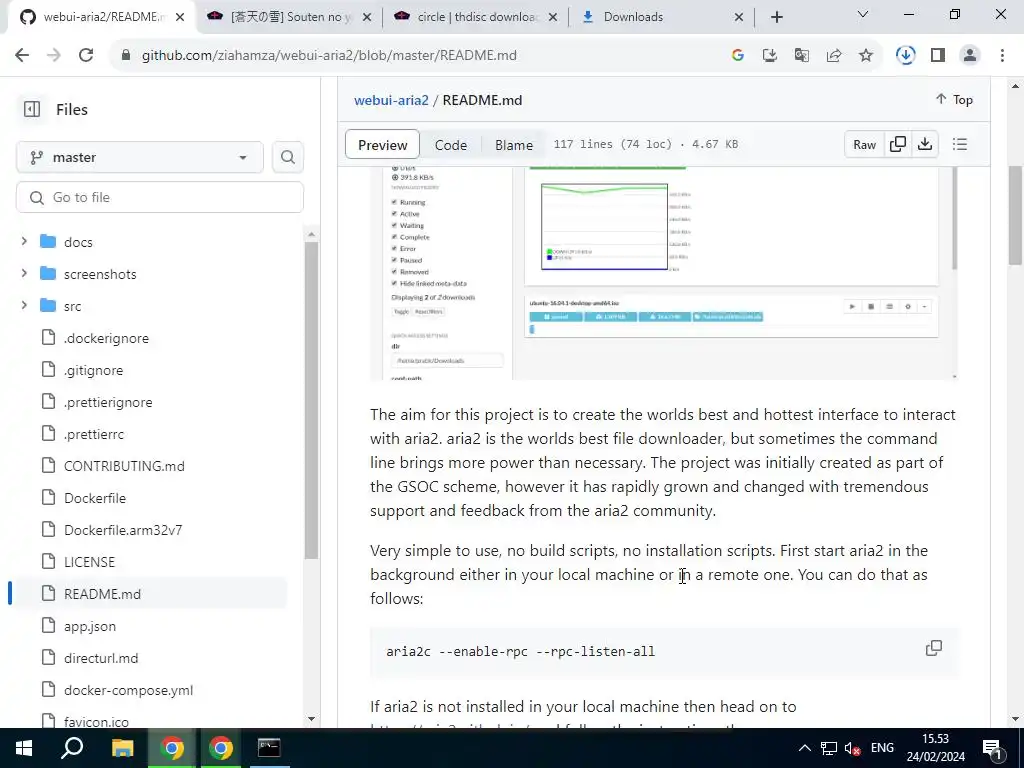Open Dockerfile in file tree
The height and width of the screenshot is (768, 1024).
coord(95,498)
